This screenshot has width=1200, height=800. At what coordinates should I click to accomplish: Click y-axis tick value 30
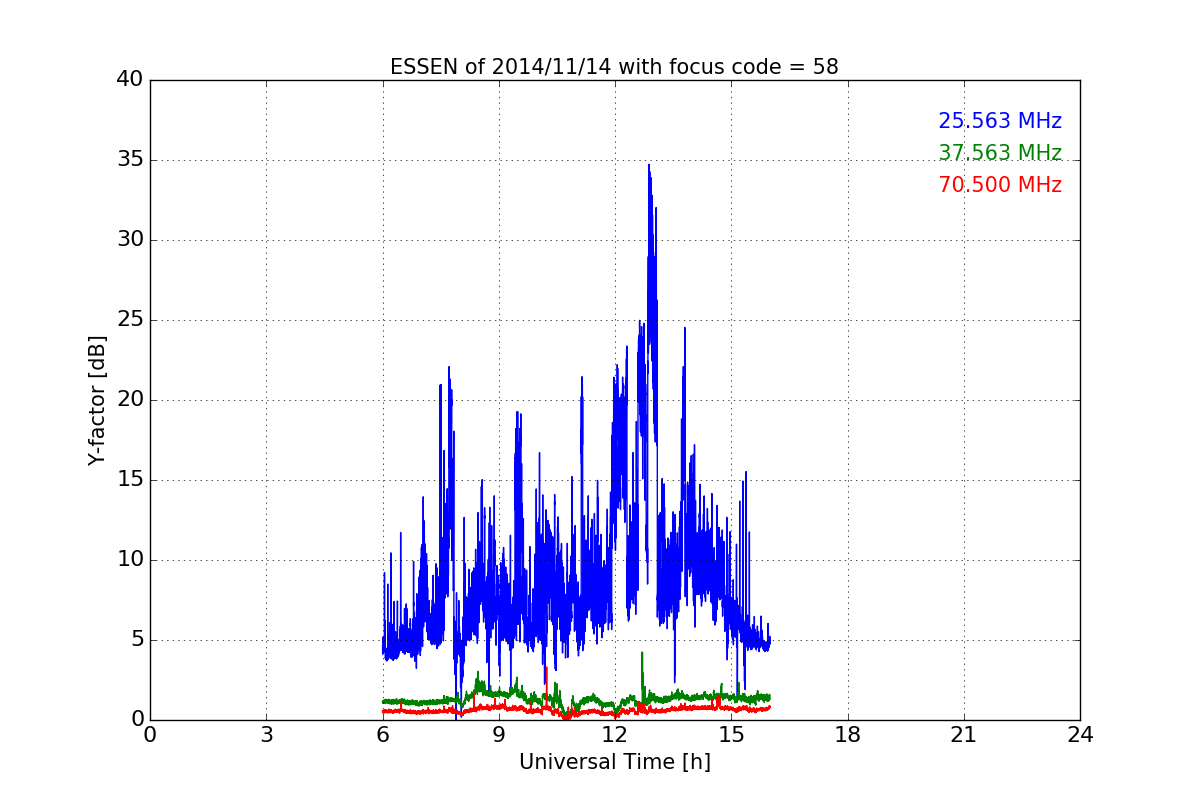tap(130, 240)
